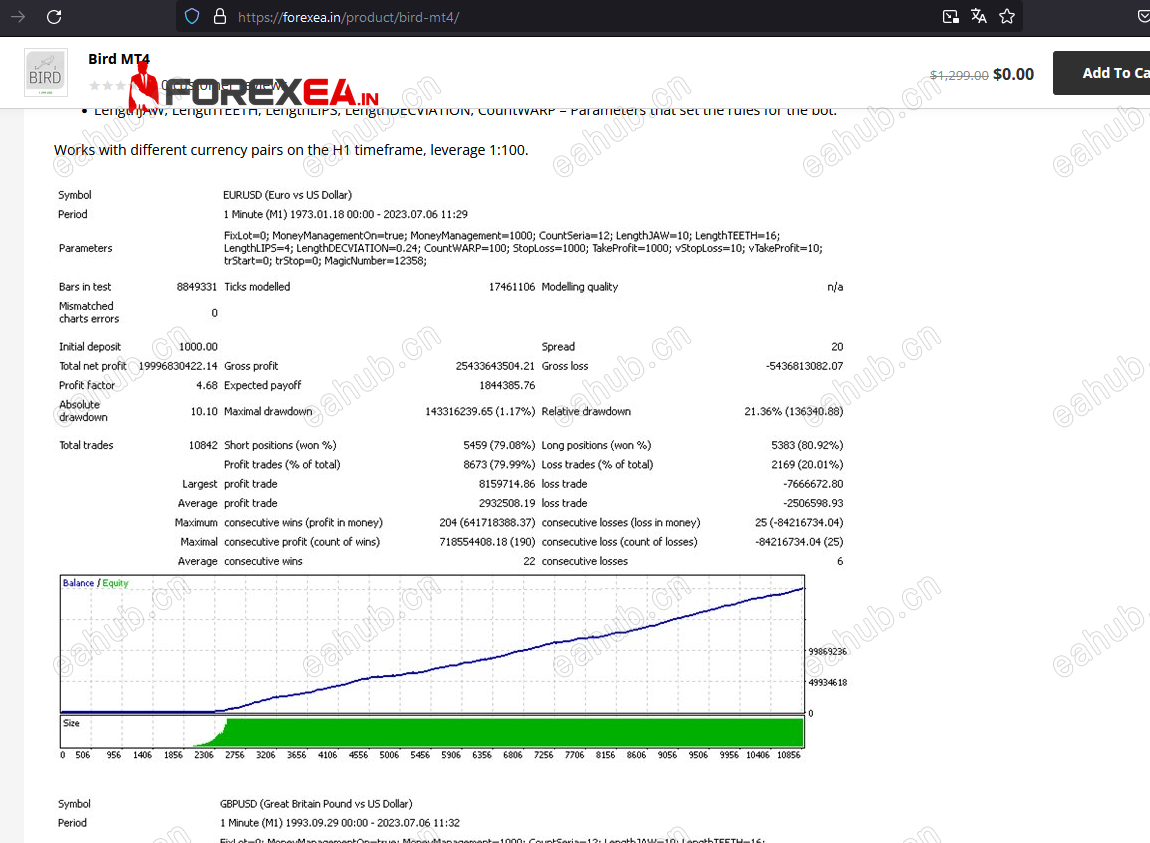This screenshot has width=1150, height=843.
Task: Reload the page with refresh icon
Action: pos(54,16)
